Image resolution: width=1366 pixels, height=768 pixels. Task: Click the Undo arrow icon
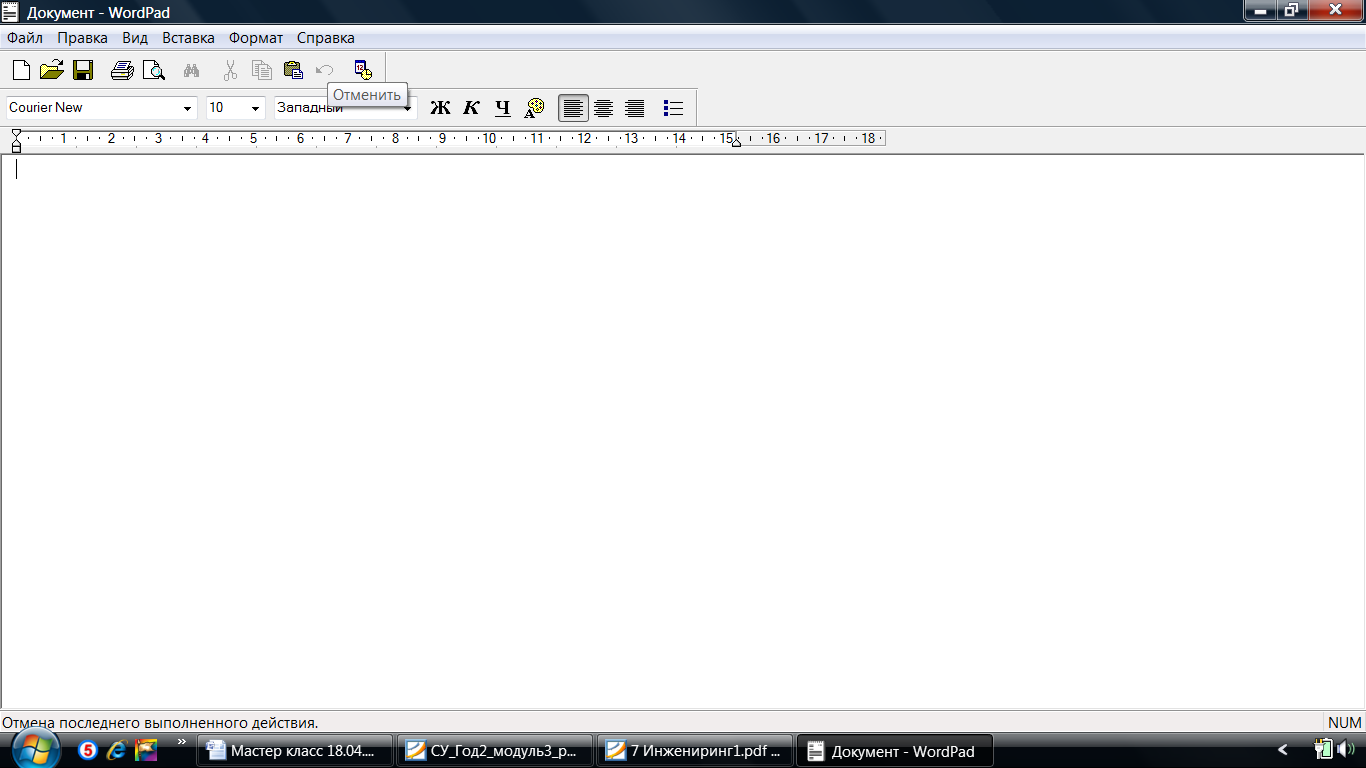(324, 70)
